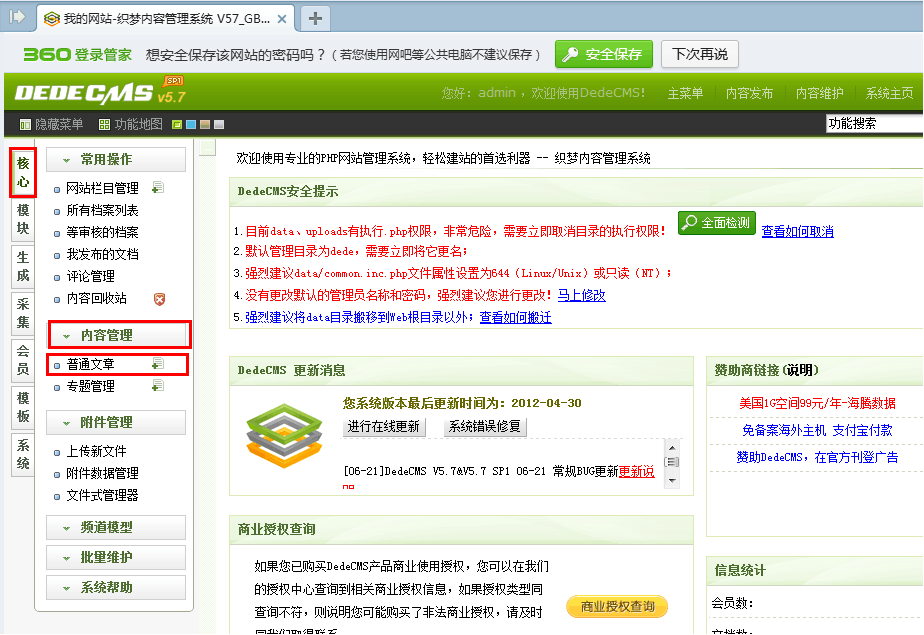
Task: Click the quick-publish icon next to 普通文章
Action: tap(157, 363)
